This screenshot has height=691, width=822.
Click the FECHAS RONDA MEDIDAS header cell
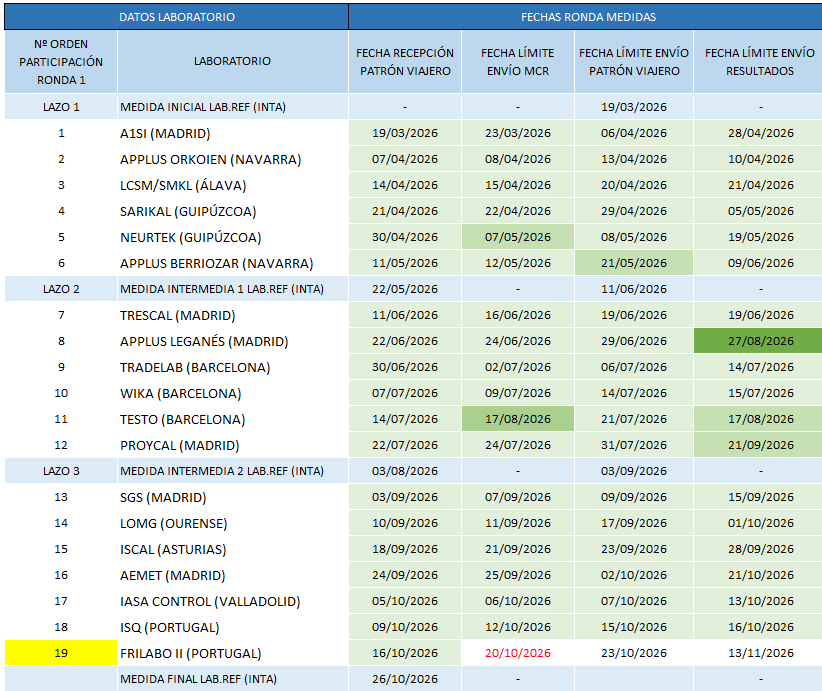click(588, 17)
